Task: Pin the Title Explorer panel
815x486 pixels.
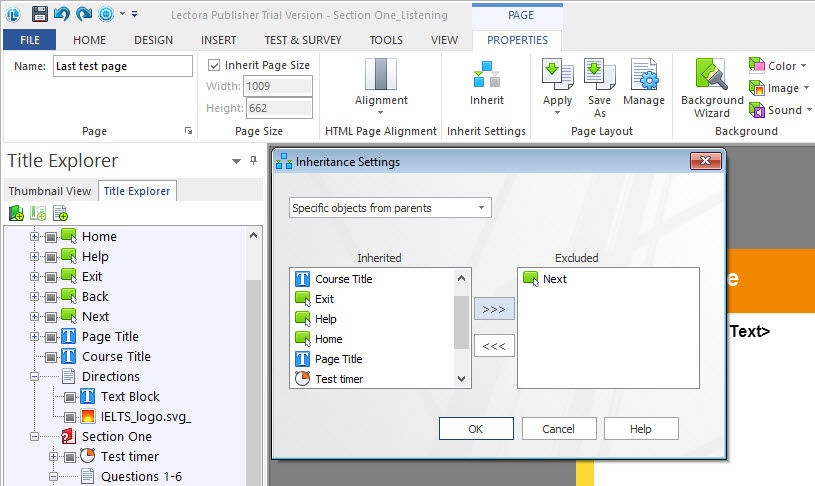Action: point(253,160)
